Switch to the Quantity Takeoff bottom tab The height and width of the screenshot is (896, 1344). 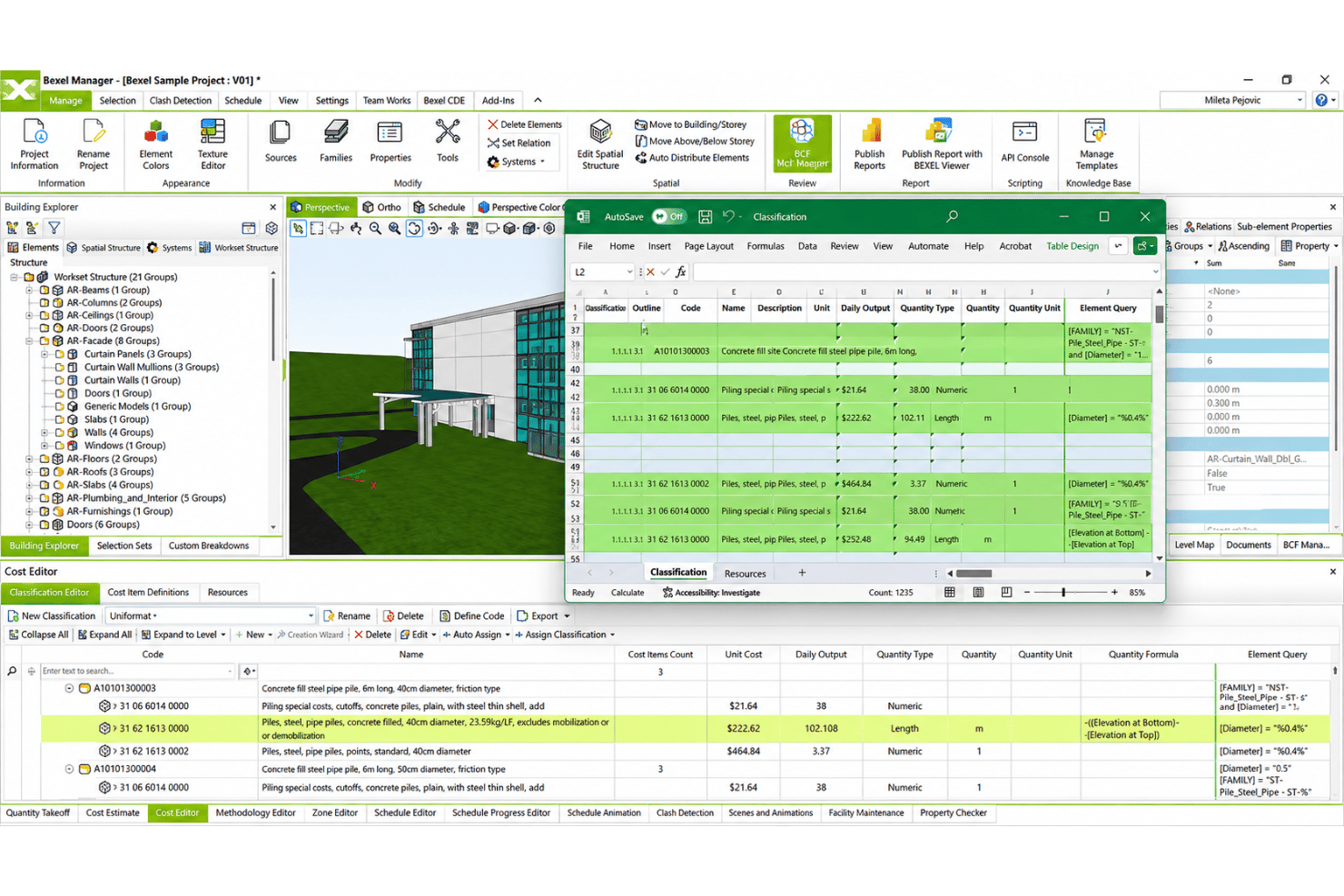point(38,813)
